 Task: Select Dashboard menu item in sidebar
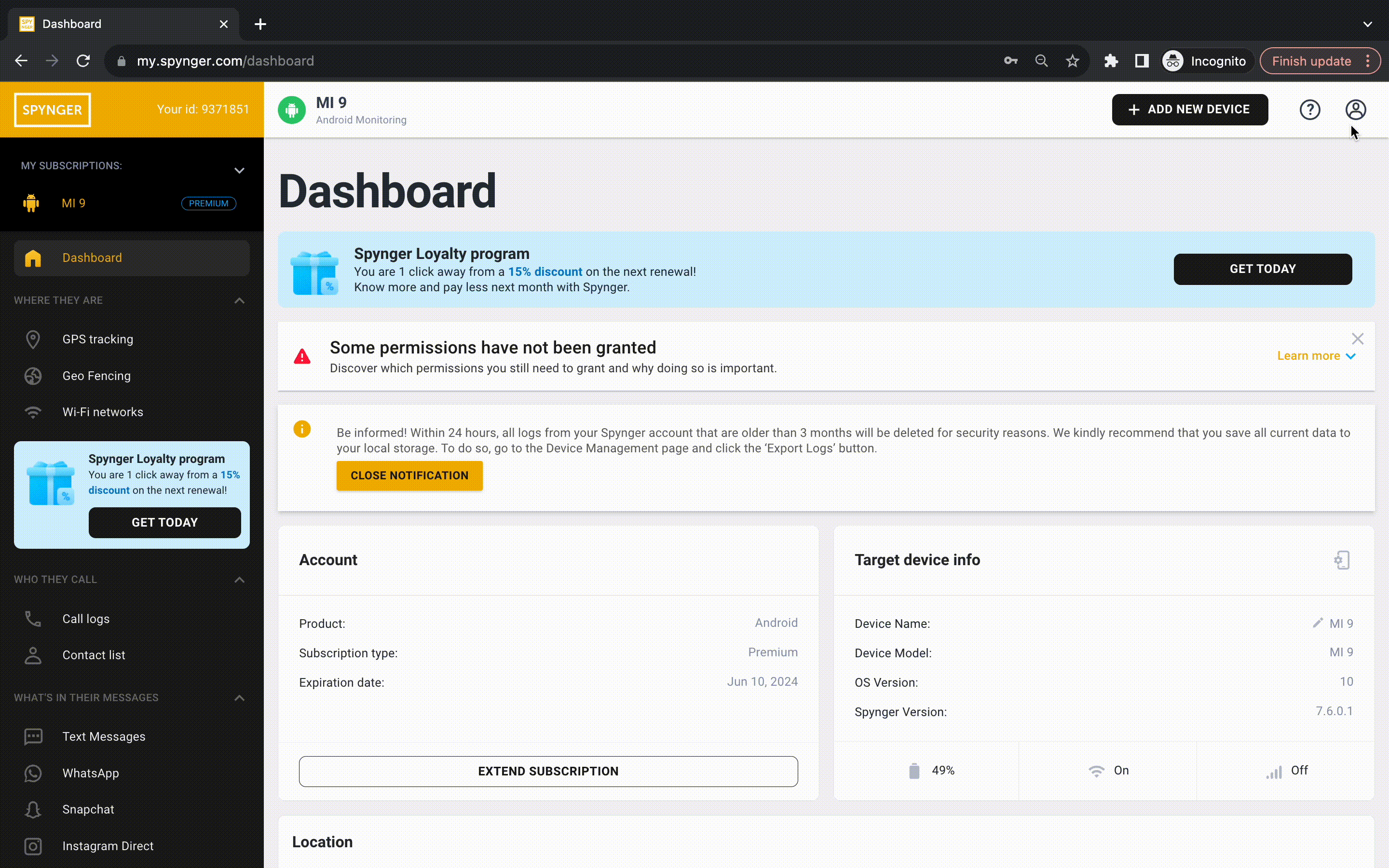click(x=92, y=257)
